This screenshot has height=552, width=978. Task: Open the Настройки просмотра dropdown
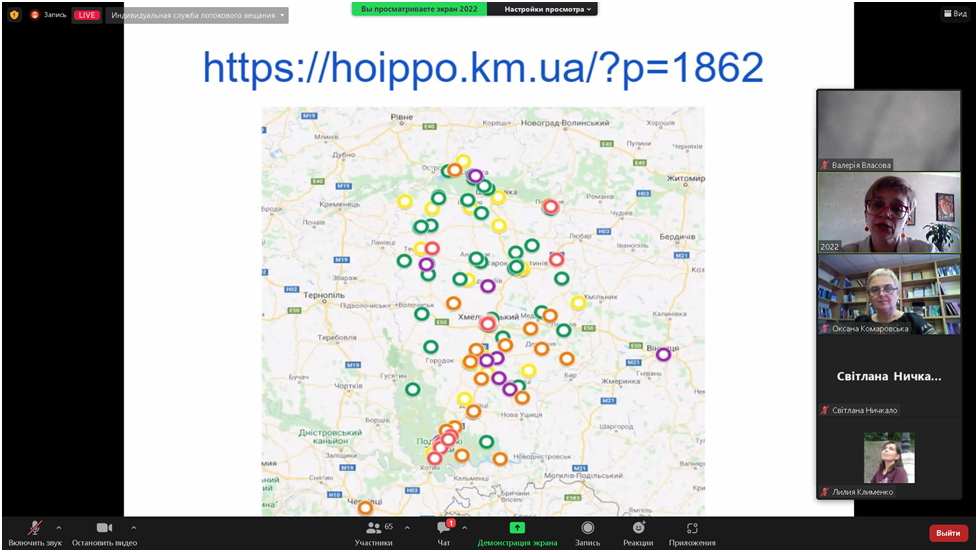click(x=547, y=9)
